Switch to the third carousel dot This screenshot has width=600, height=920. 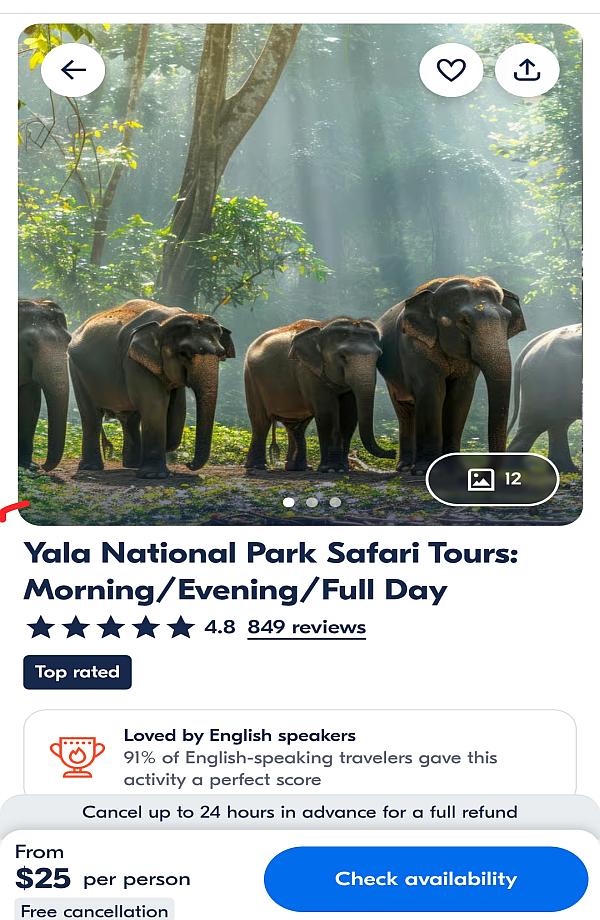[x=335, y=502]
